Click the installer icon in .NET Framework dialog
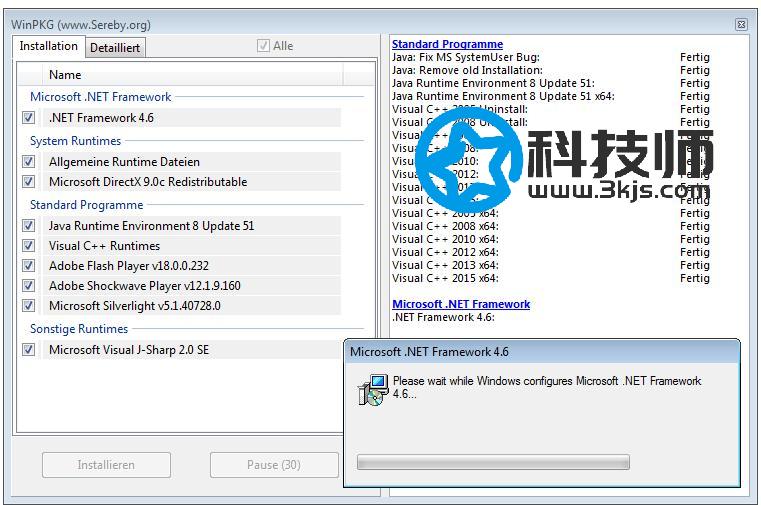This screenshot has height=505, width=761. 373,390
